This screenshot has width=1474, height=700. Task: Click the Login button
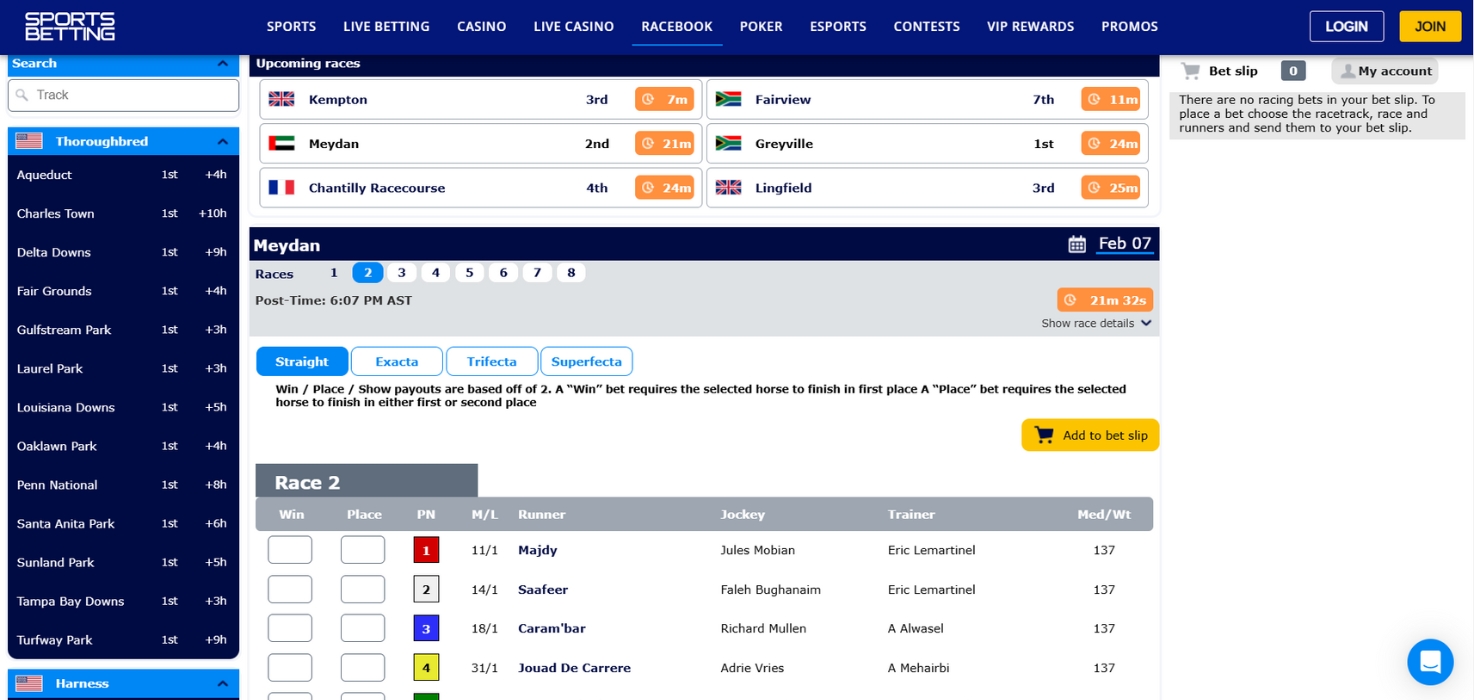coord(1347,26)
